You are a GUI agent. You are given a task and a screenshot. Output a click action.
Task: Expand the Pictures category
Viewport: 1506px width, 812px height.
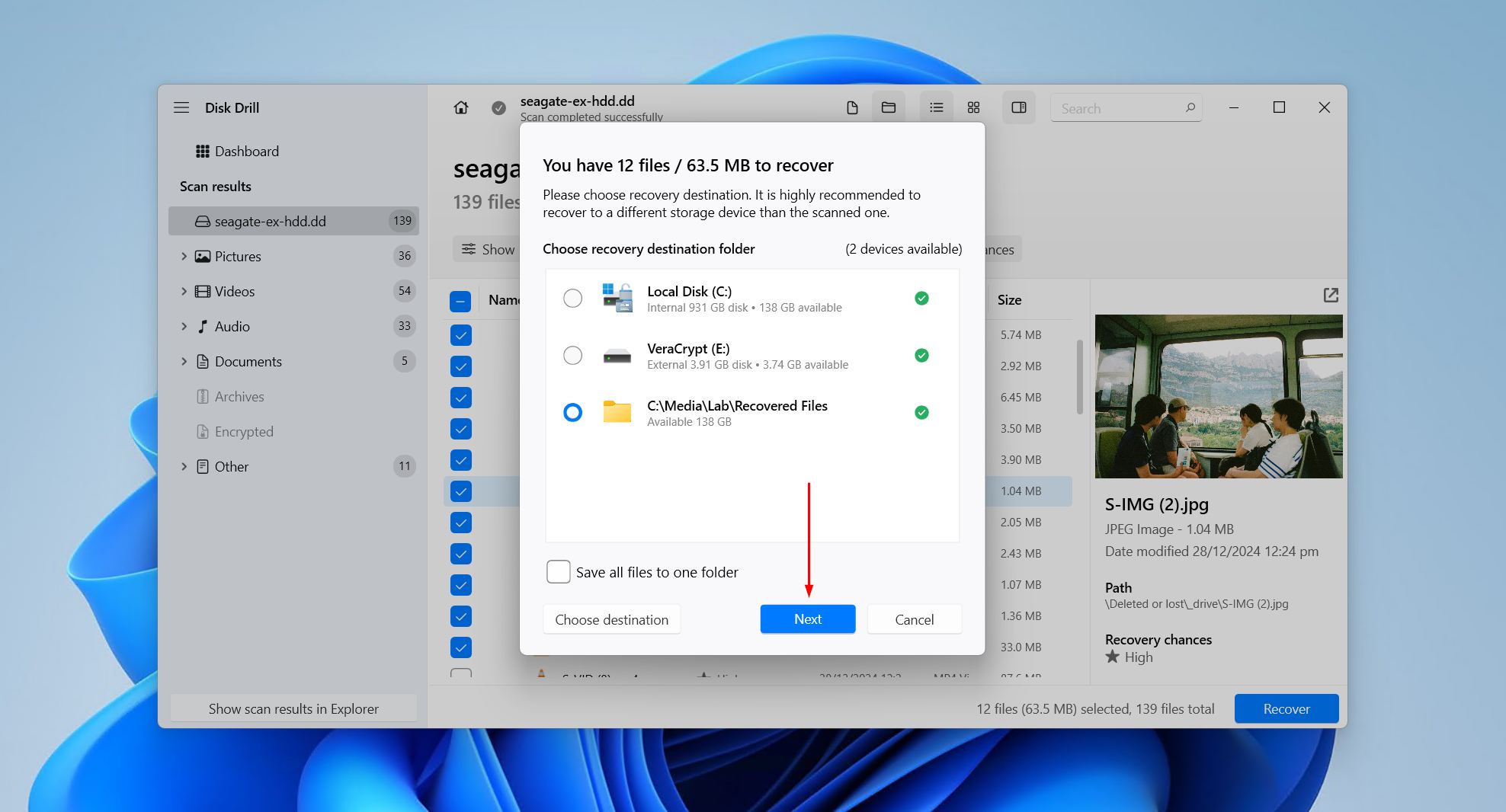pos(184,257)
